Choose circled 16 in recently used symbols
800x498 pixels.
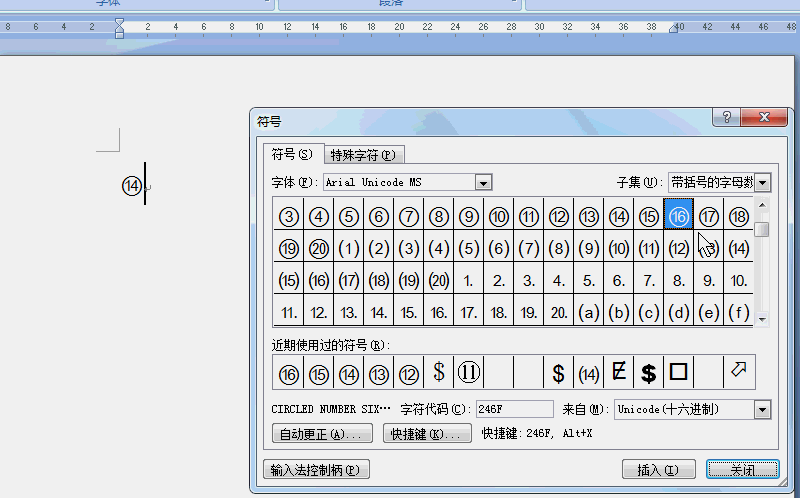pyautogui.click(x=289, y=374)
